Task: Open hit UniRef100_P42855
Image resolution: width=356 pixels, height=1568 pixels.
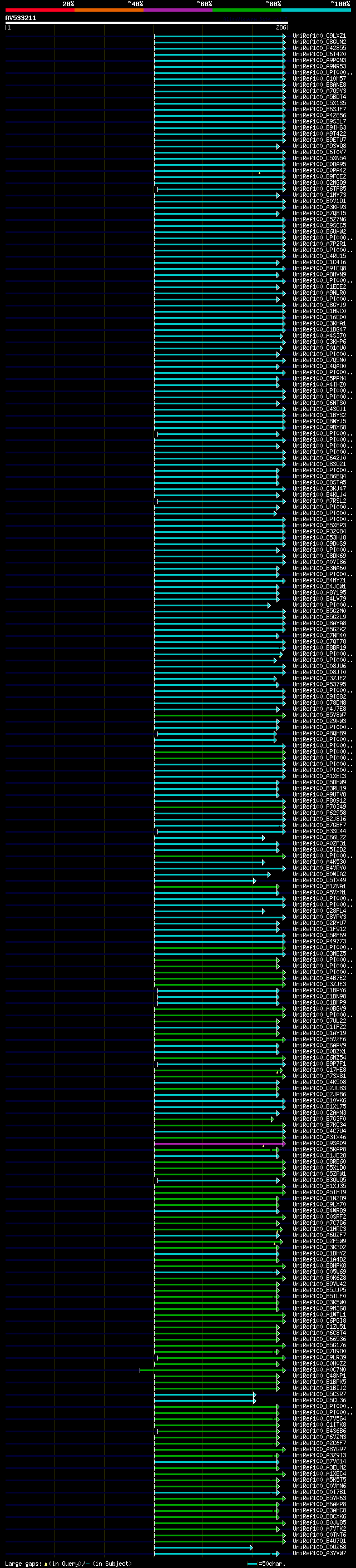Action: [x=319, y=49]
